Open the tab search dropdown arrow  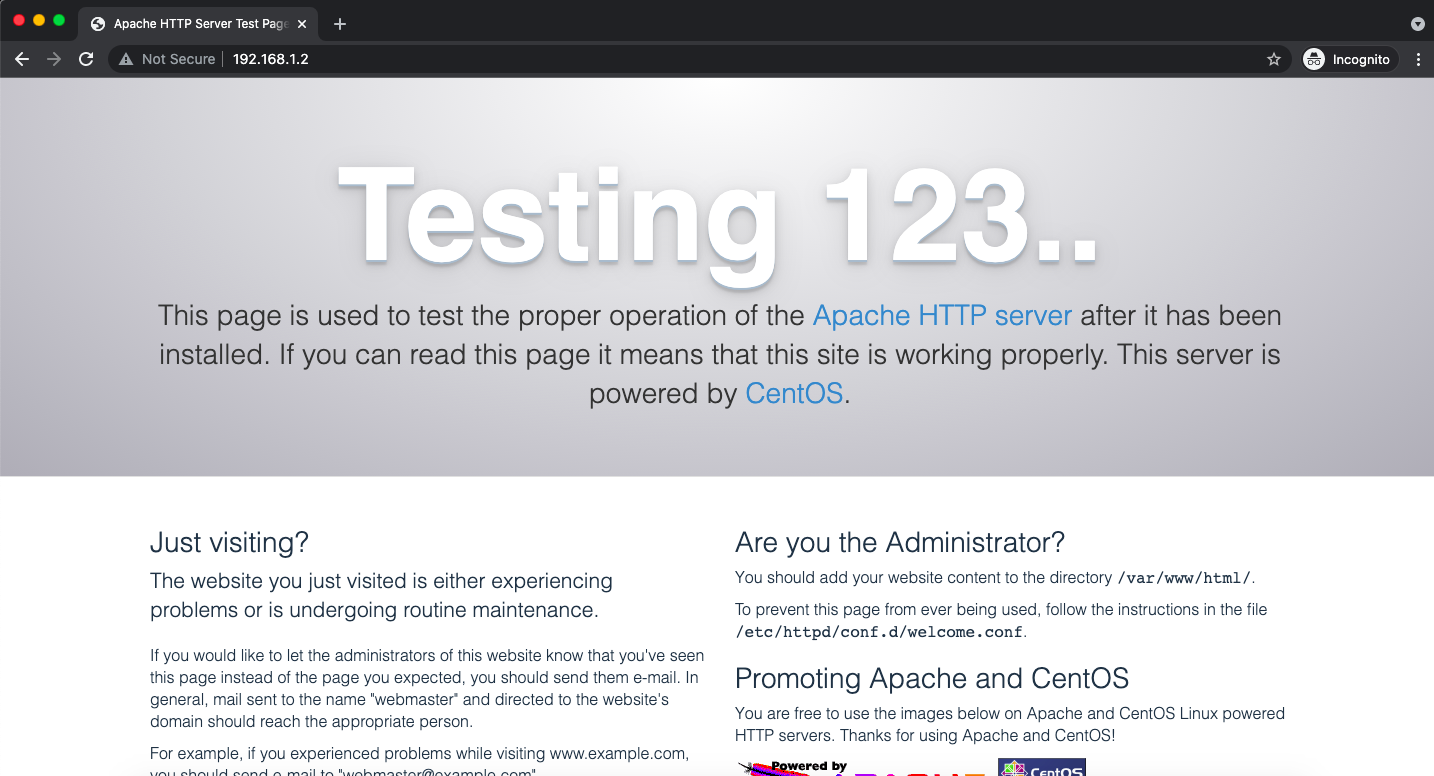[x=1417, y=24]
